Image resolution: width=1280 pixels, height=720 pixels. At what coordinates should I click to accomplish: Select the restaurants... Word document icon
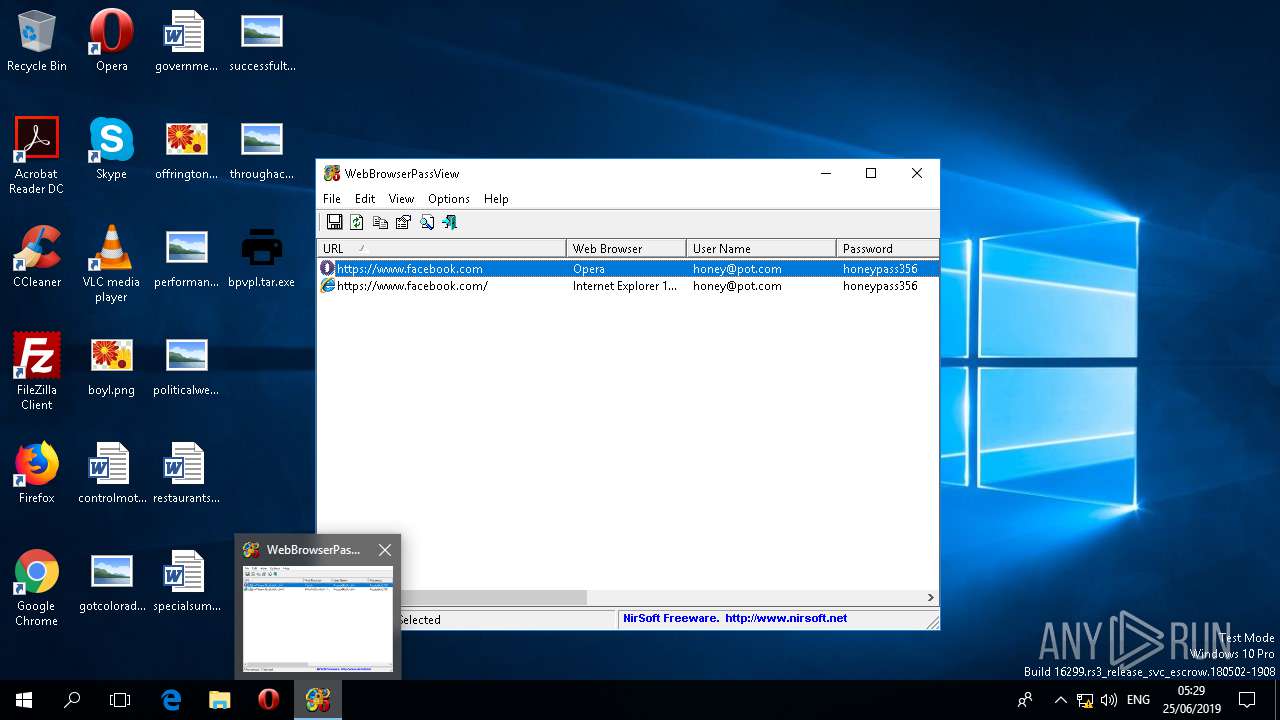(x=186, y=473)
